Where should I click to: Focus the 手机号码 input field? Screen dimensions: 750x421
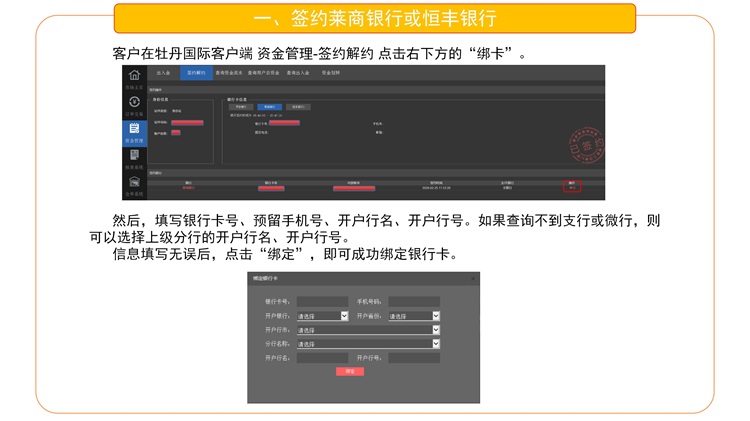tap(414, 301)
